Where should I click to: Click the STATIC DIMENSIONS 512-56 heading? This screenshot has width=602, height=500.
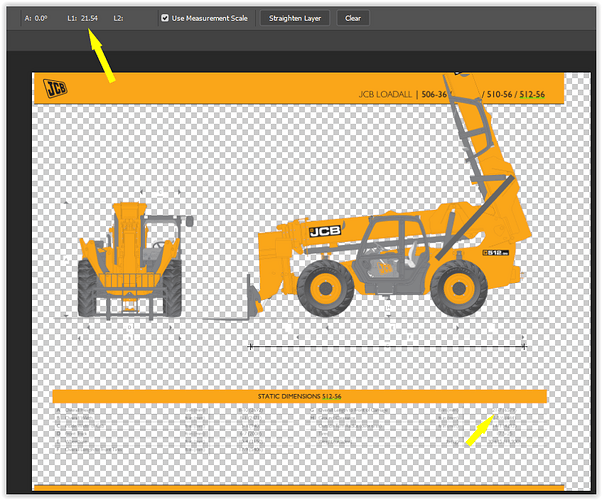[x=299, y=396]
